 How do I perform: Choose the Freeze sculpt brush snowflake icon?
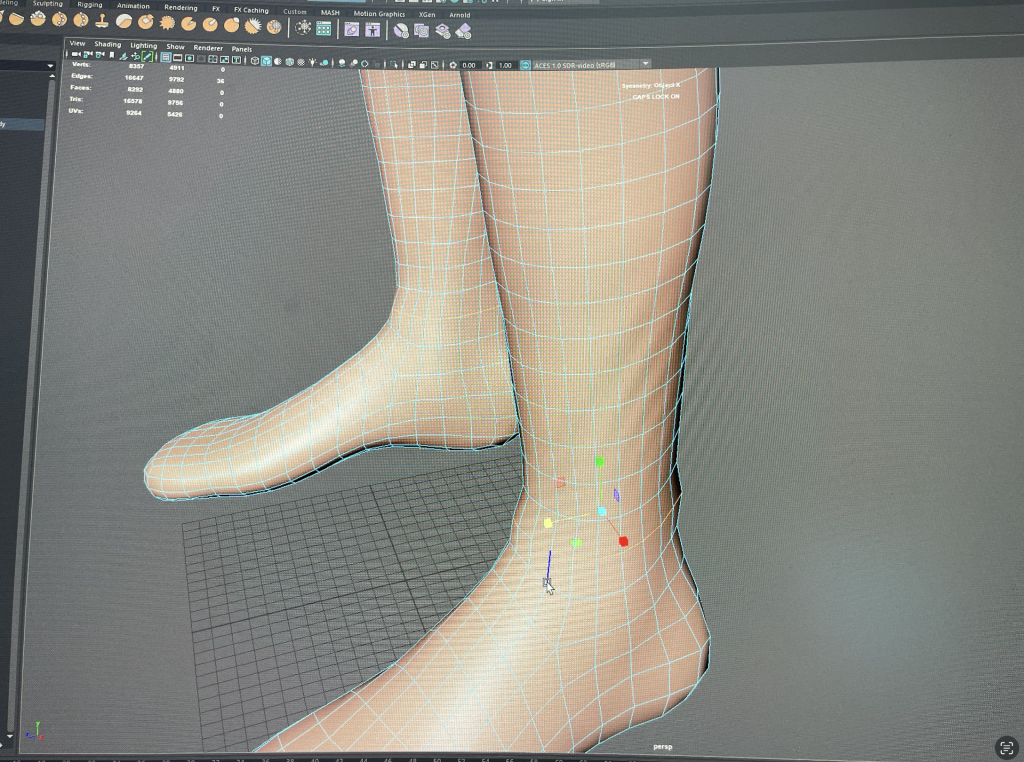pyautogui.click(x=274, y=27)
